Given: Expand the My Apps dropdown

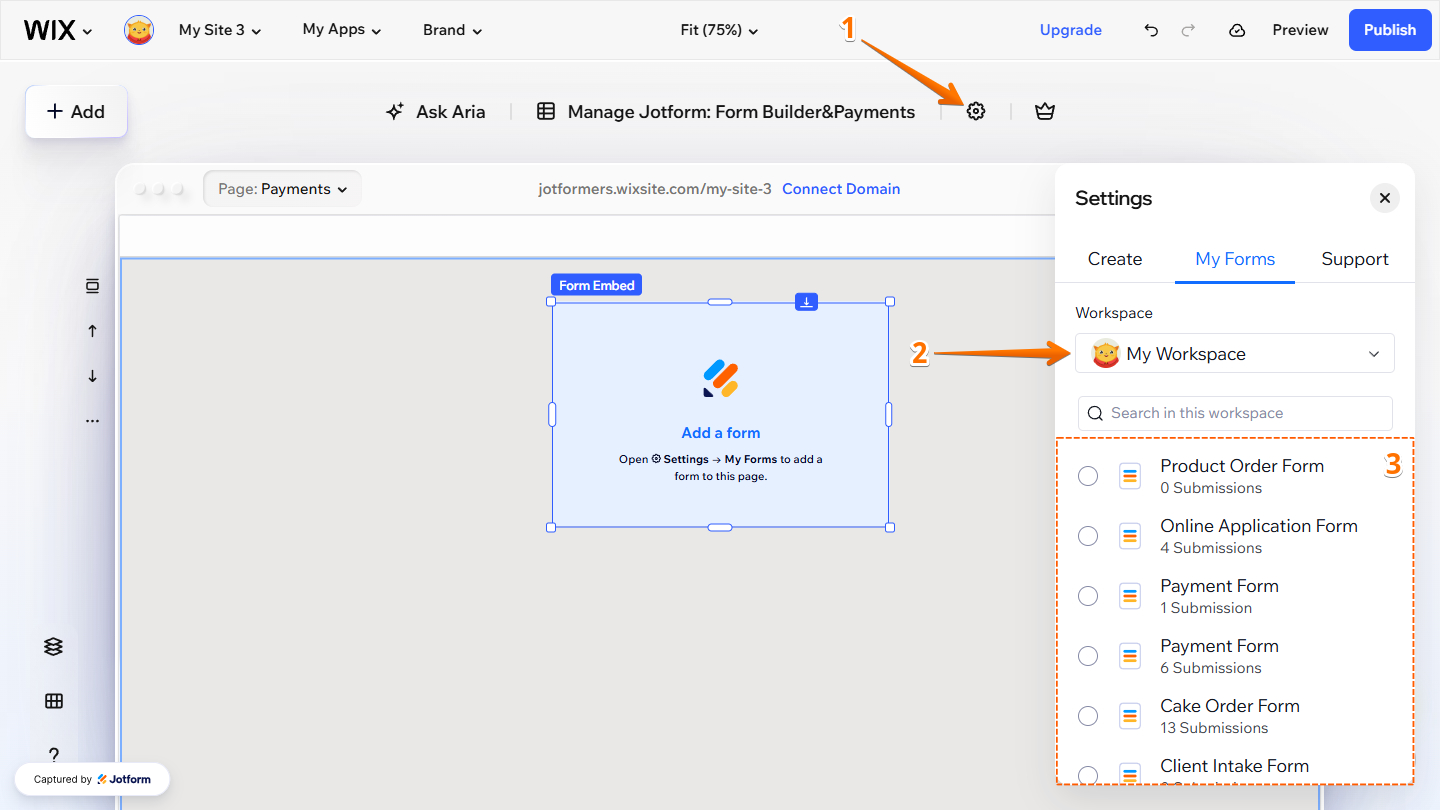Looking at the screenshot, I should click(x=342, y=30).
